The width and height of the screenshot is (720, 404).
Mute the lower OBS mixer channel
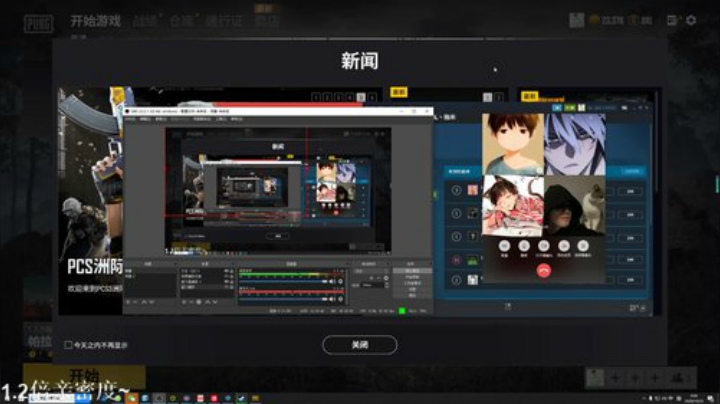(332, 299)
